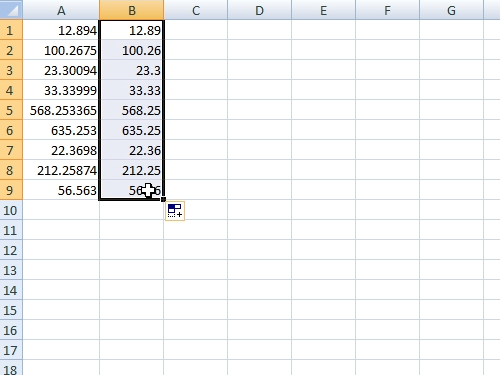Select row 17 header
Screen dimensions: 500x375
11,350
